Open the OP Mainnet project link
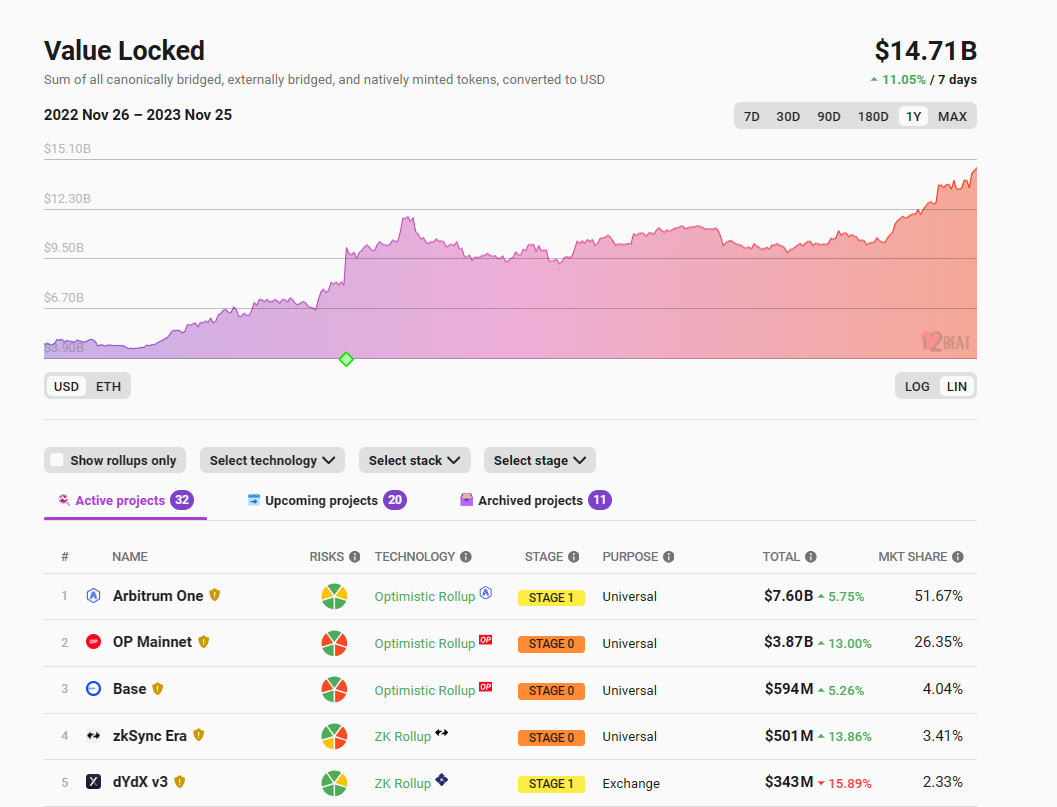The height and width of the screenshot is (807, 1057). pos(152,642)
